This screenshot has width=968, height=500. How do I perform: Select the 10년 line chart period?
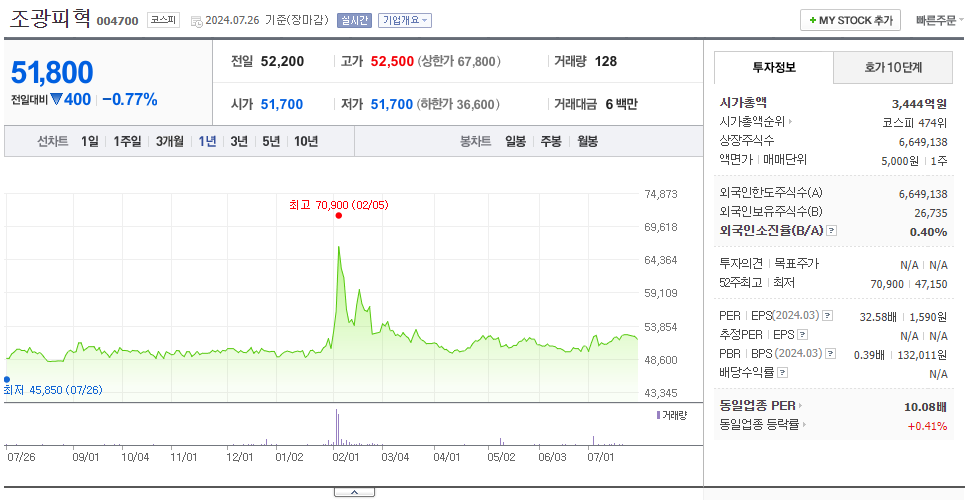click(x=306, y=141)
